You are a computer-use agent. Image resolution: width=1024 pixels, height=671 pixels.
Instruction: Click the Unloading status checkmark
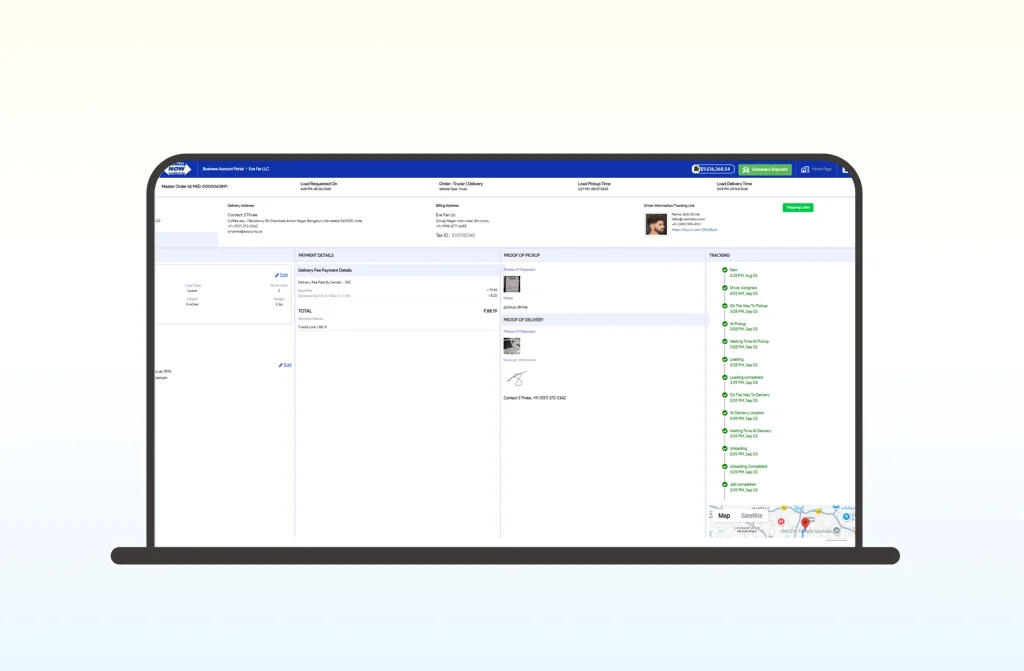click(725, 449)
